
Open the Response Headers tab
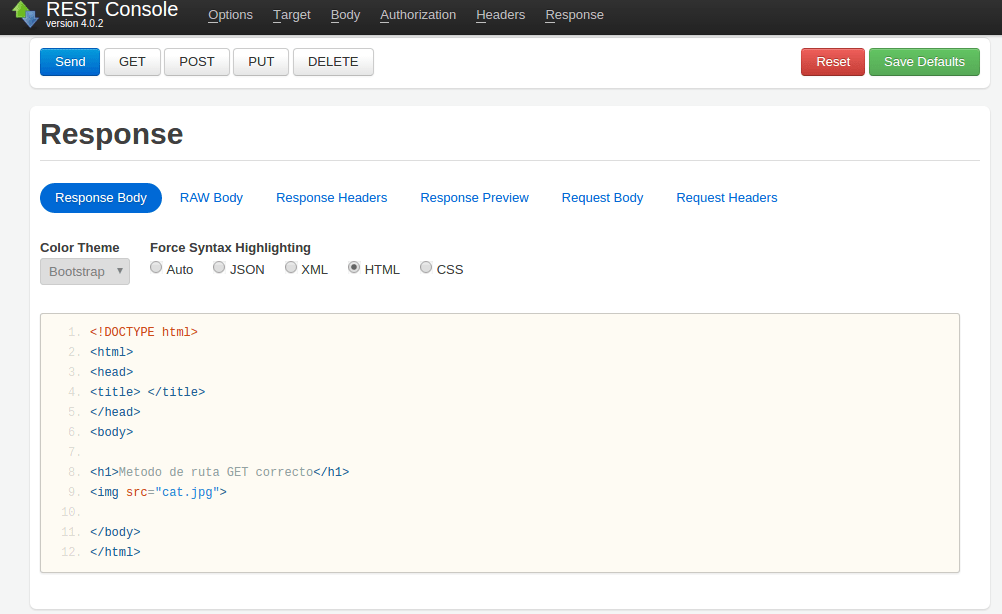[x=331, y=197]
